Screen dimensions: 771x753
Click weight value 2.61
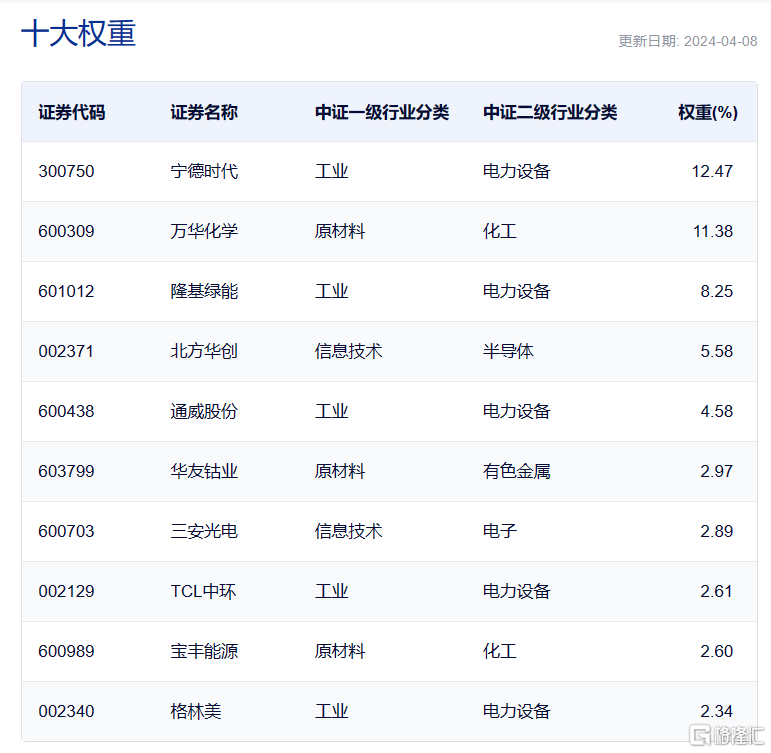pos(716,591)
